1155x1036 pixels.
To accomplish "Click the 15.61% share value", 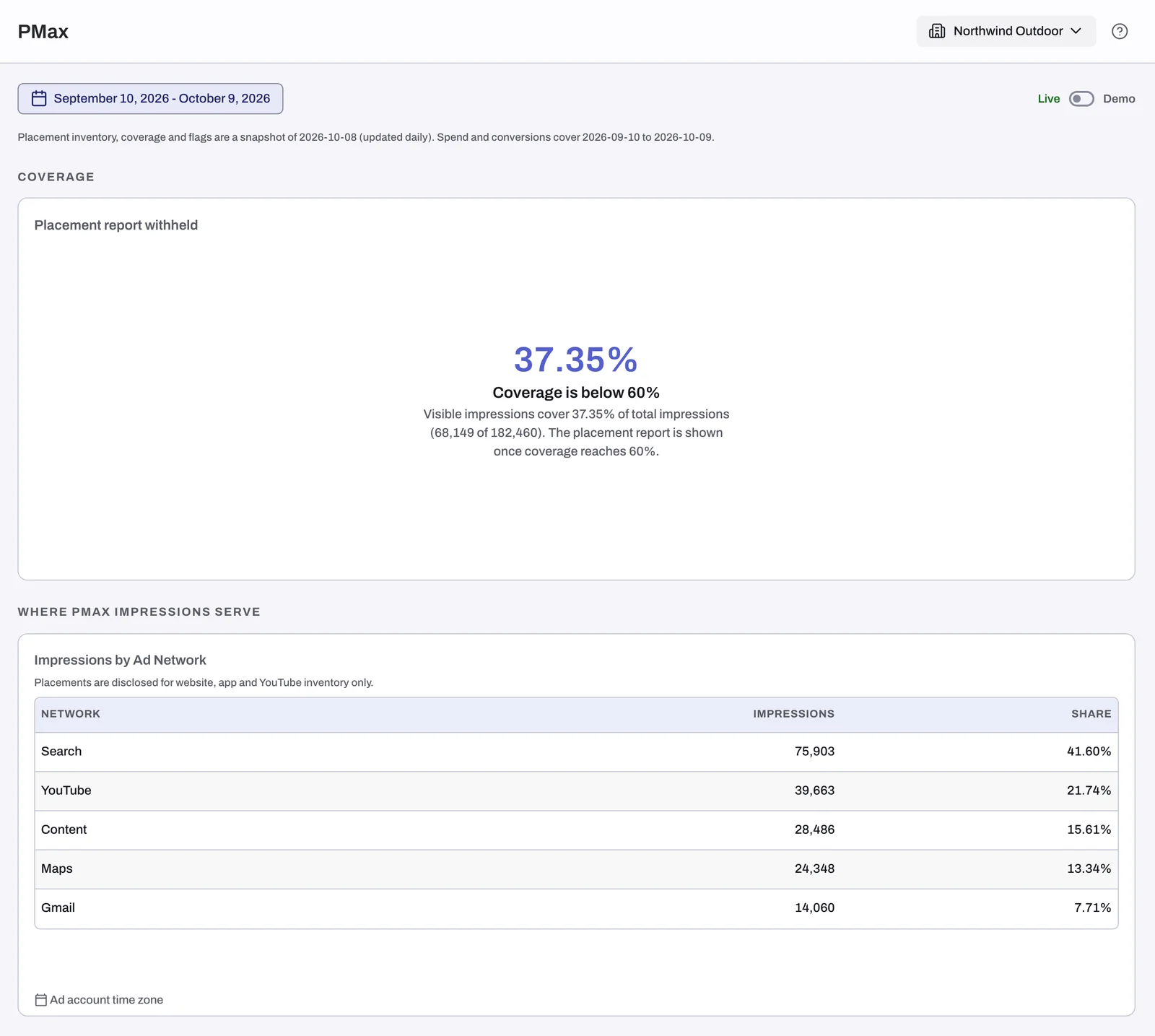I will click(1089, 830).
